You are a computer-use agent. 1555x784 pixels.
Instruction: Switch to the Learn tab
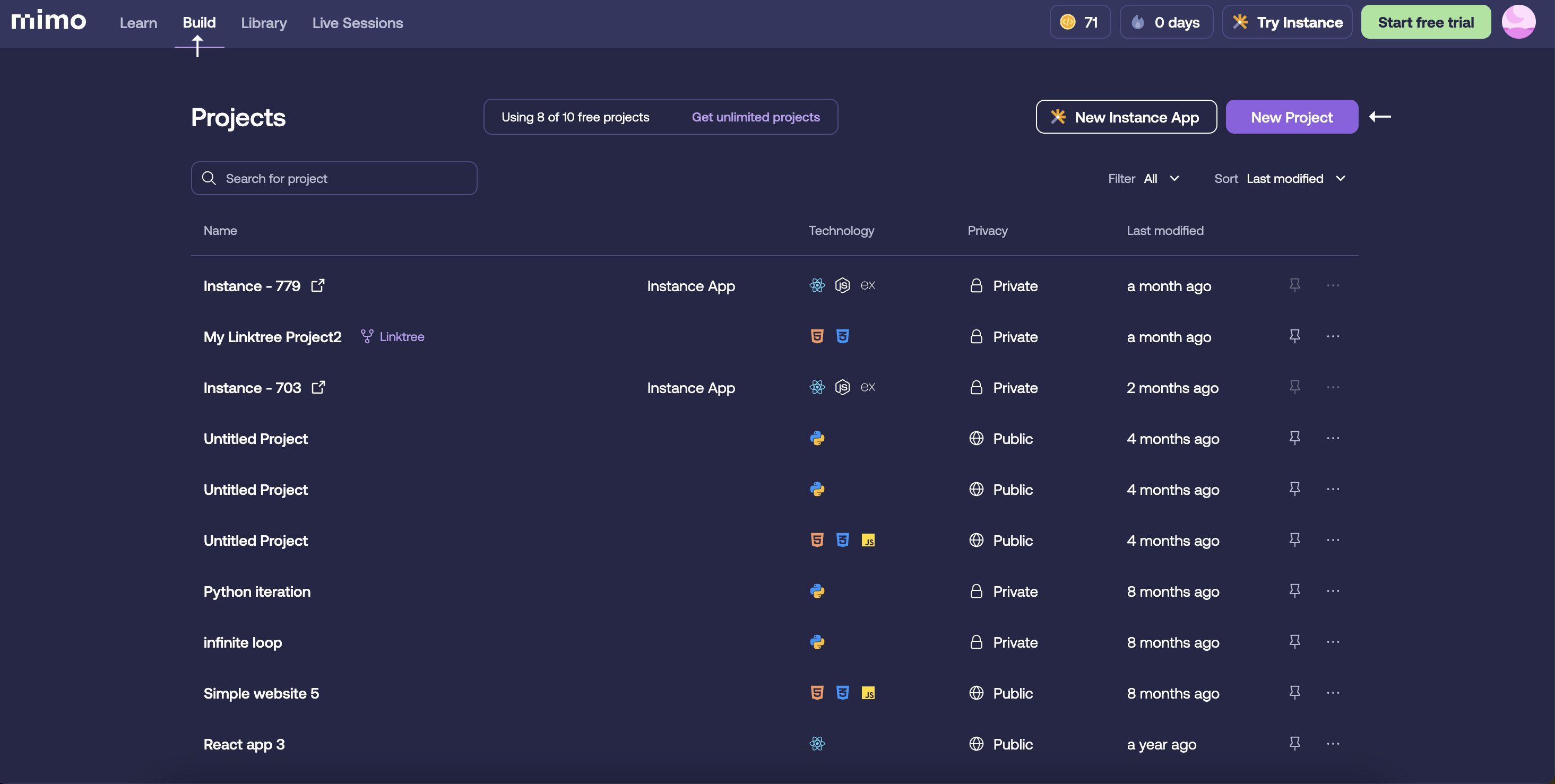click(x=138, y=23)
